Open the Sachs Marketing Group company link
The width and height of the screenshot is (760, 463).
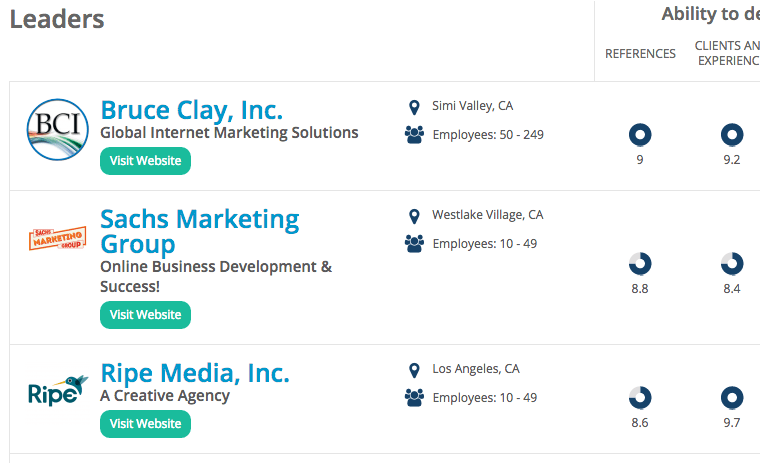point(199,231)
